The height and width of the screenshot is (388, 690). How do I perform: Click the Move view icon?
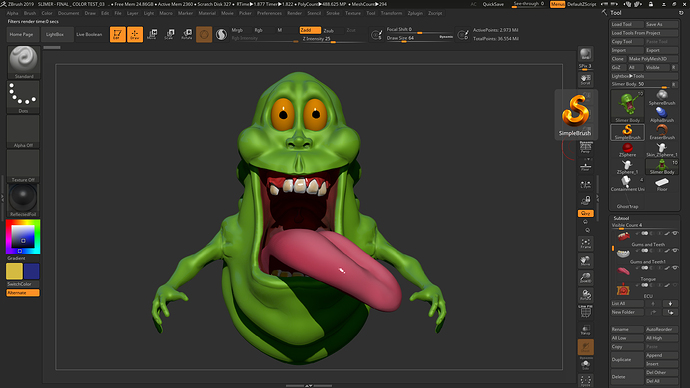point(585,260)
